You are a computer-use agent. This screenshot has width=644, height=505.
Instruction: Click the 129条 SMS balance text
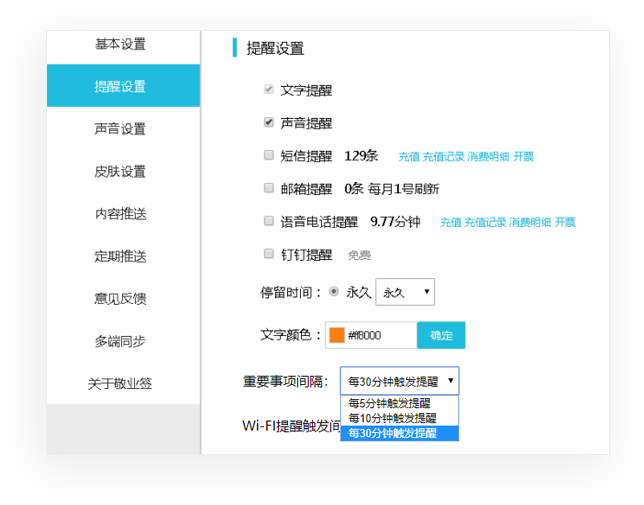361,156
